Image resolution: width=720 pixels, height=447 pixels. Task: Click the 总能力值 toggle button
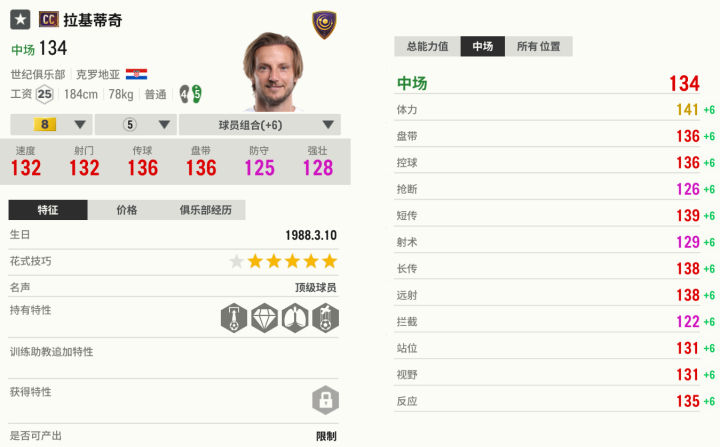pos(427,46)
